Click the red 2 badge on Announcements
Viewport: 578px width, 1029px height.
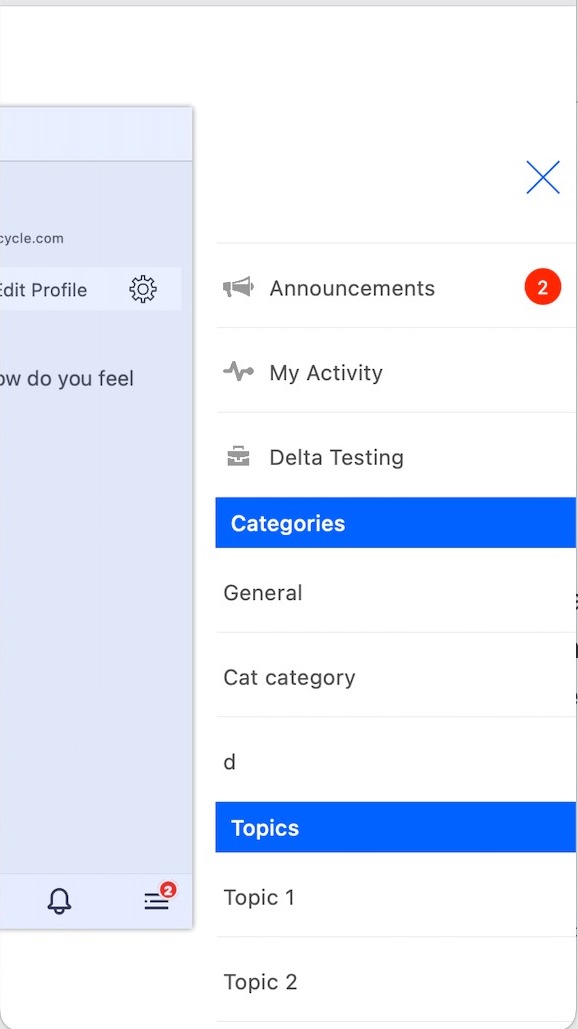pos(543,287)
